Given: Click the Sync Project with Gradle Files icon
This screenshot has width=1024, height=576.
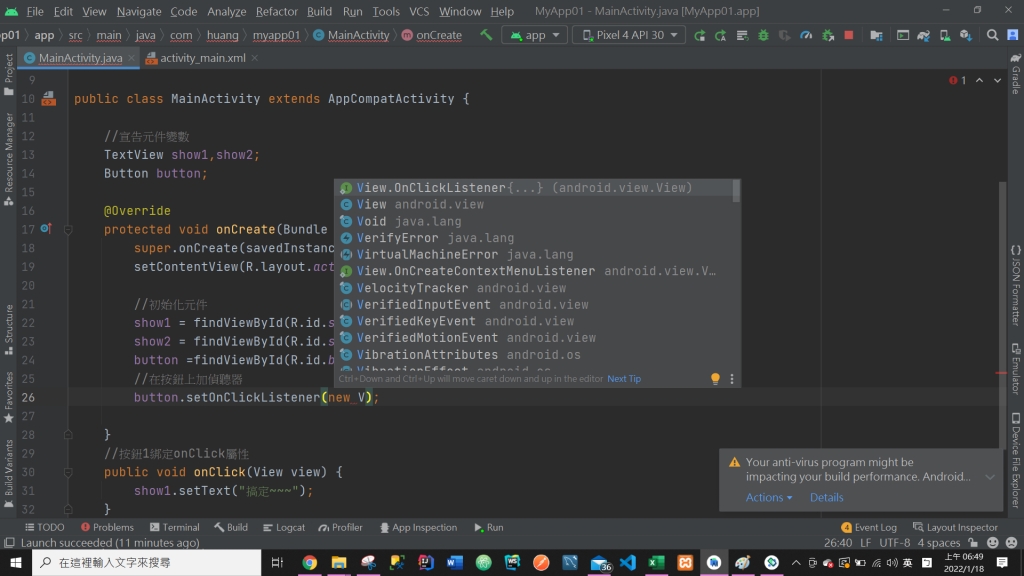Looking at the screenshot, I should (923, 35).
